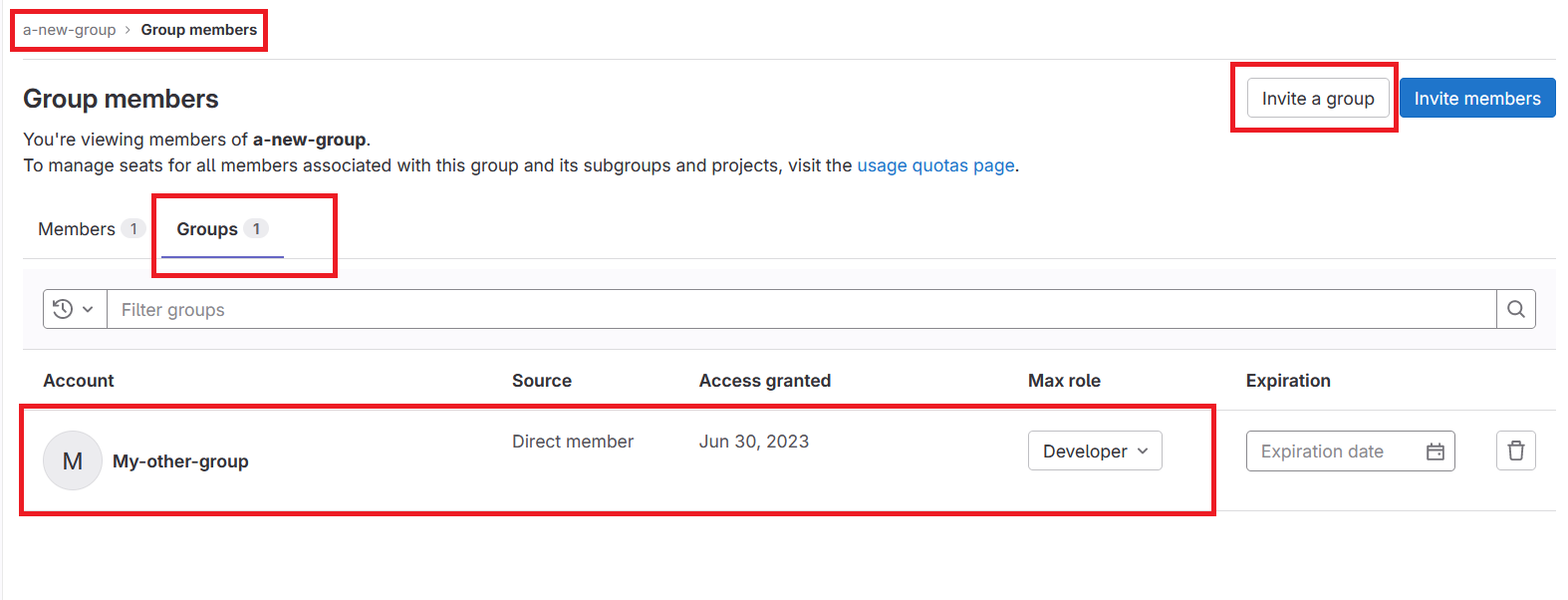Focus the Filter groups search field
This screenshot has width=1568, height=600.
(797, 309)
